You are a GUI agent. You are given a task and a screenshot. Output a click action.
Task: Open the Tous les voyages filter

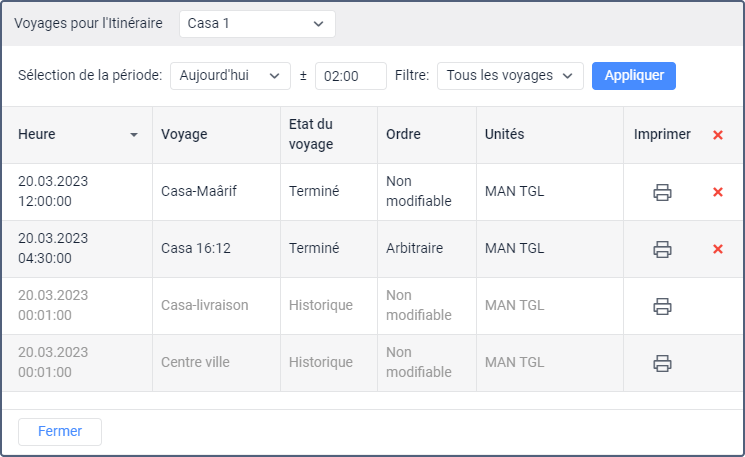click(510, 76)
